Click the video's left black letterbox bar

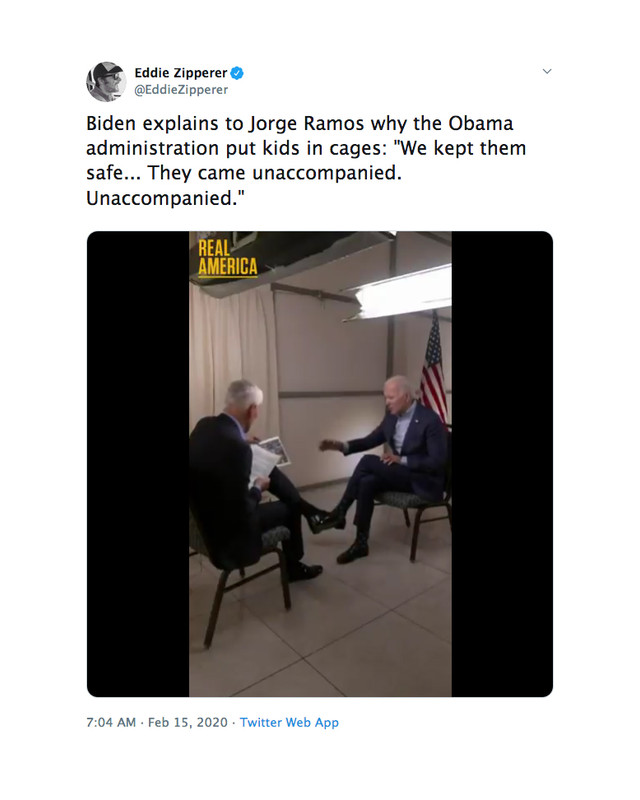138,464
